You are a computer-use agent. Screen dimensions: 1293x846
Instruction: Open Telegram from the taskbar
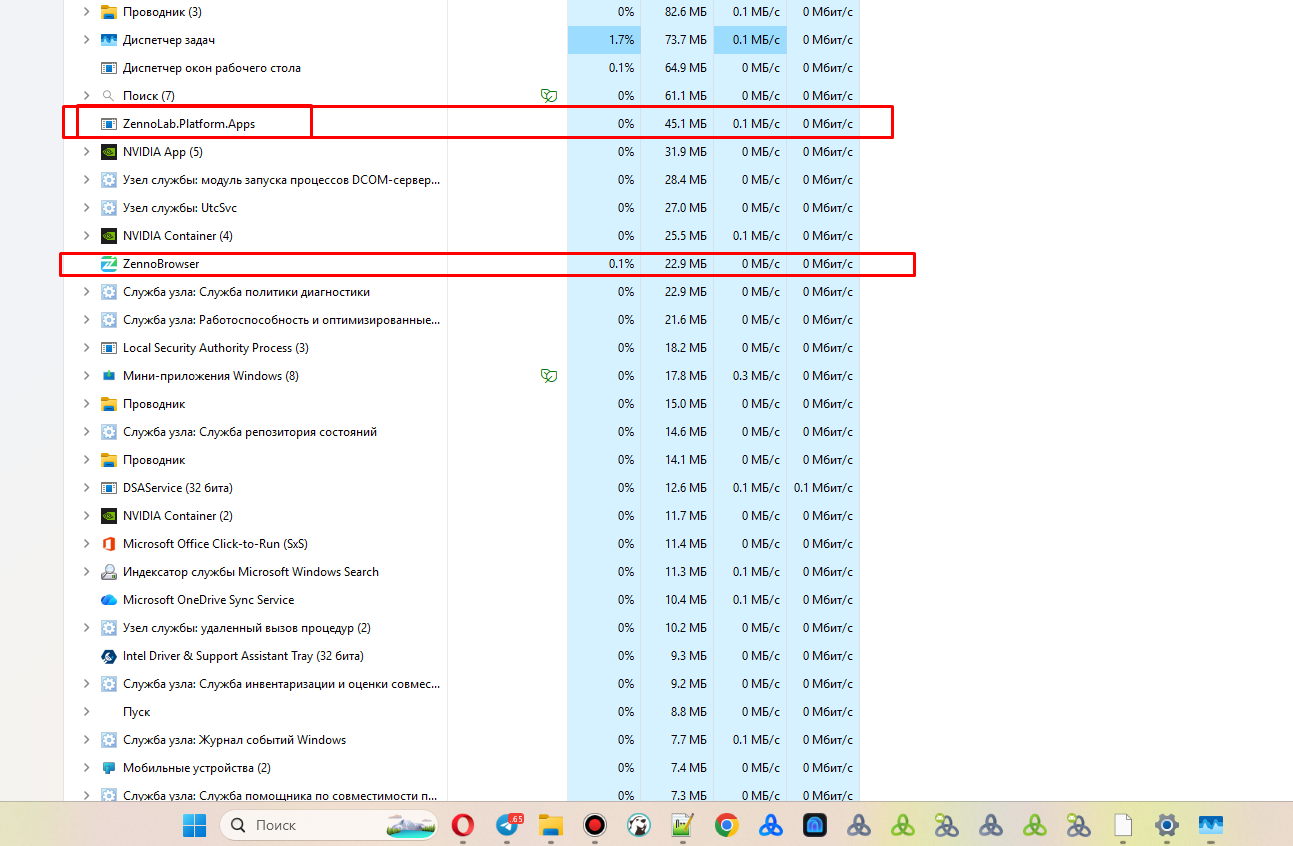click(508, 825)
